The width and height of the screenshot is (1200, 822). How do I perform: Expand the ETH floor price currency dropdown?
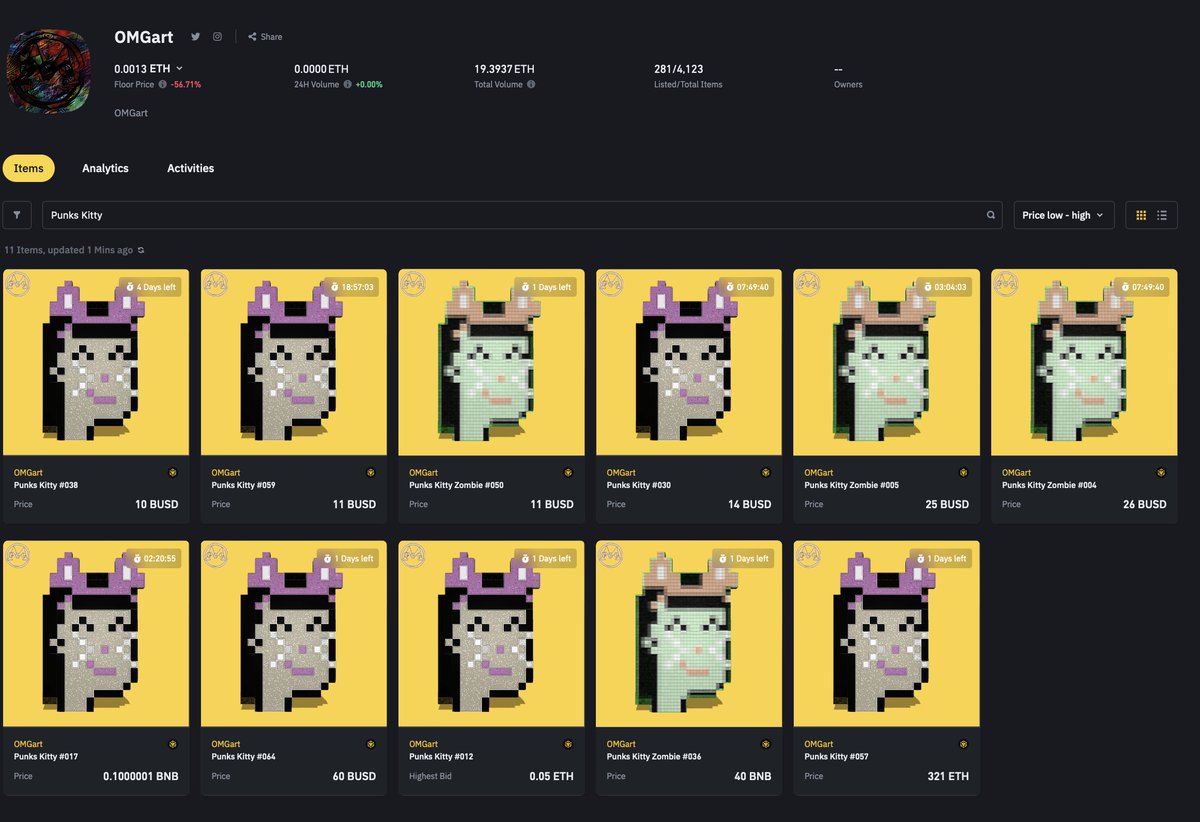[x=180, y=68]
